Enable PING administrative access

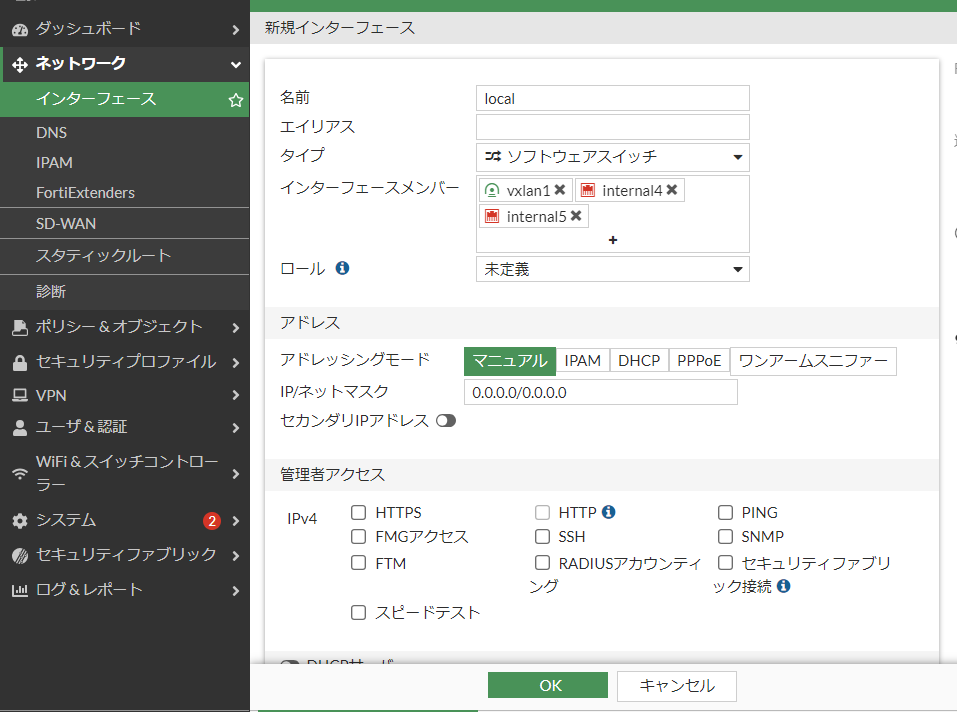click(725, 512)
